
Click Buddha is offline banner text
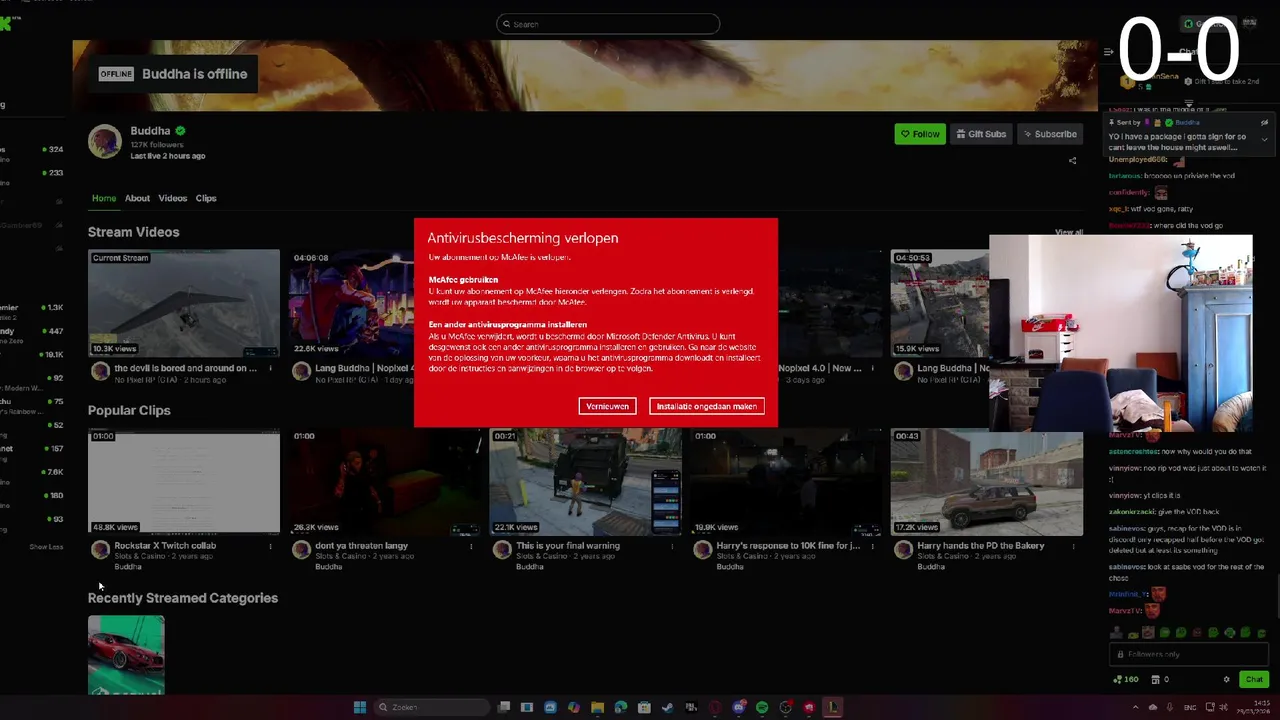click(x=194, y=74)
